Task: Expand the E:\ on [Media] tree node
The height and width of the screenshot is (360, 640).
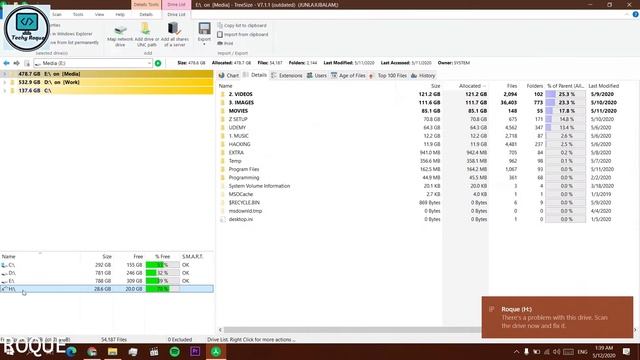Action: [4, 74]
